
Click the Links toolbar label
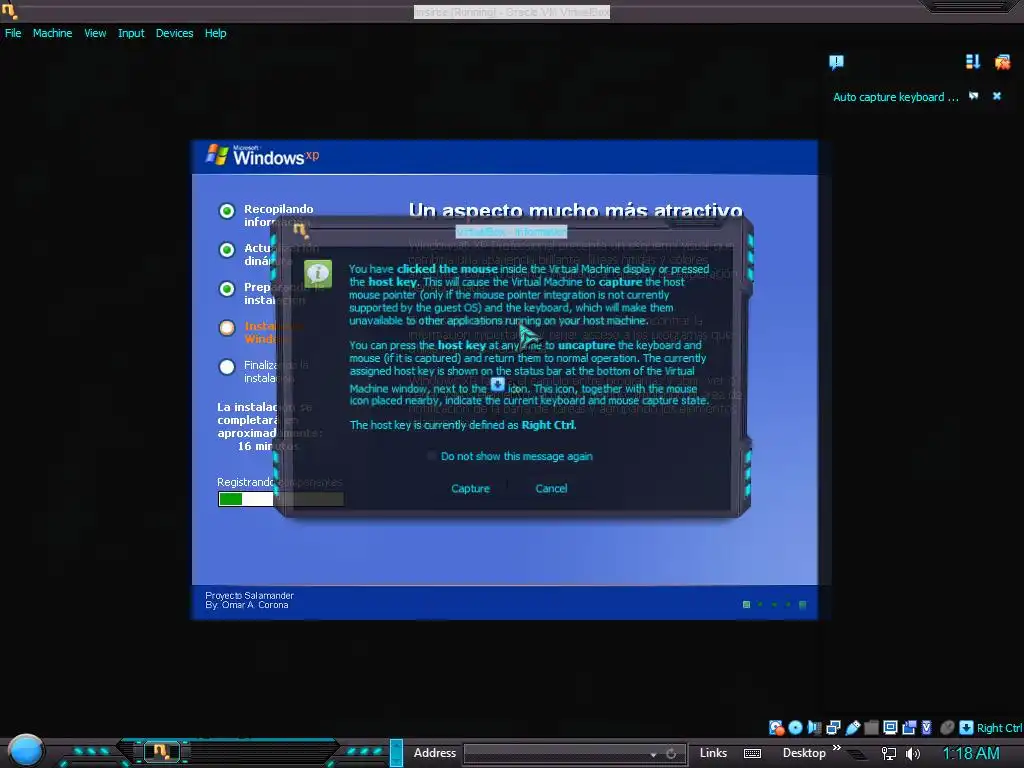pos(713,753)
